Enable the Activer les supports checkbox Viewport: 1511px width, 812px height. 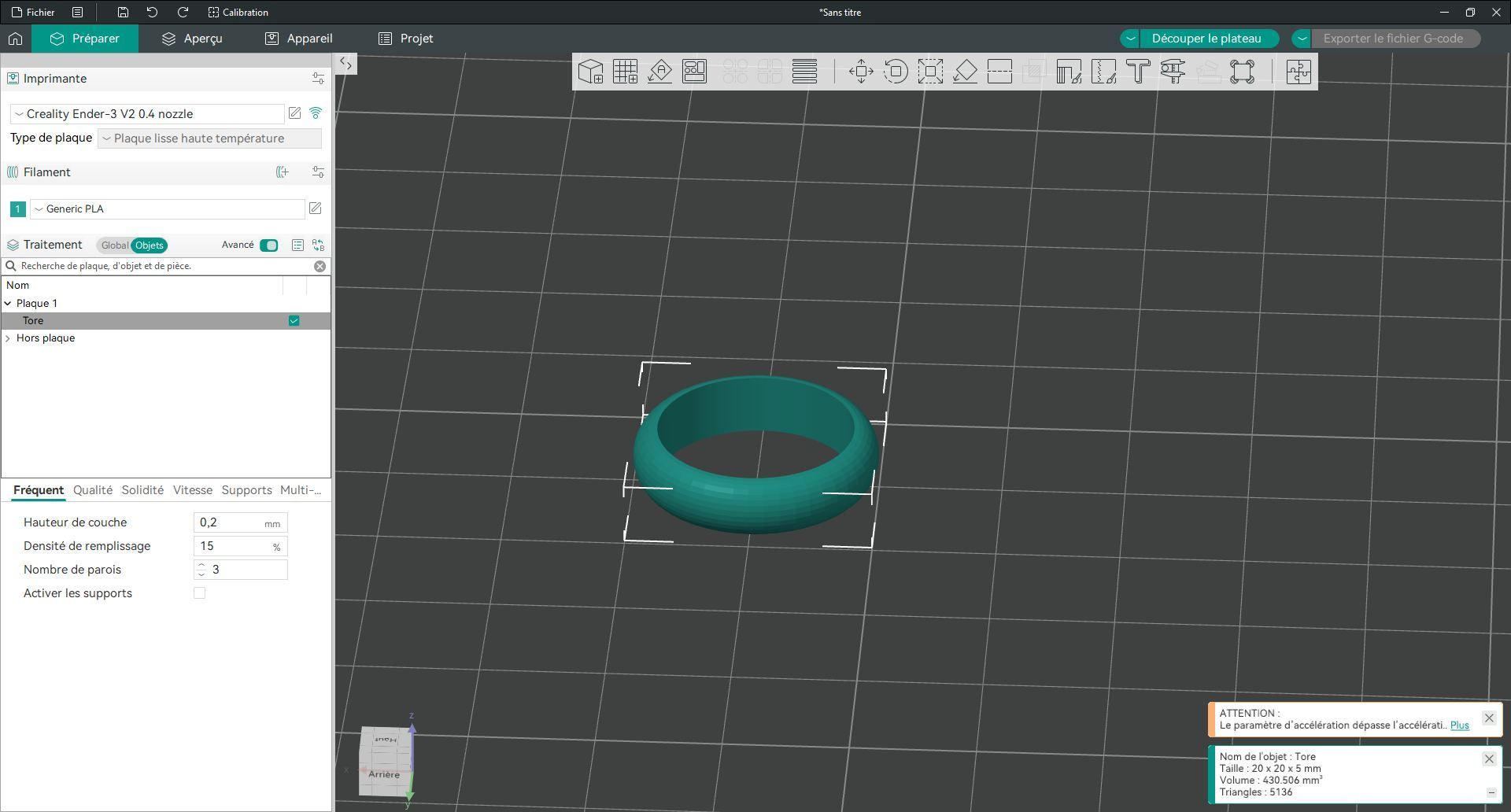pyautogui.click(x=200, y=593)
